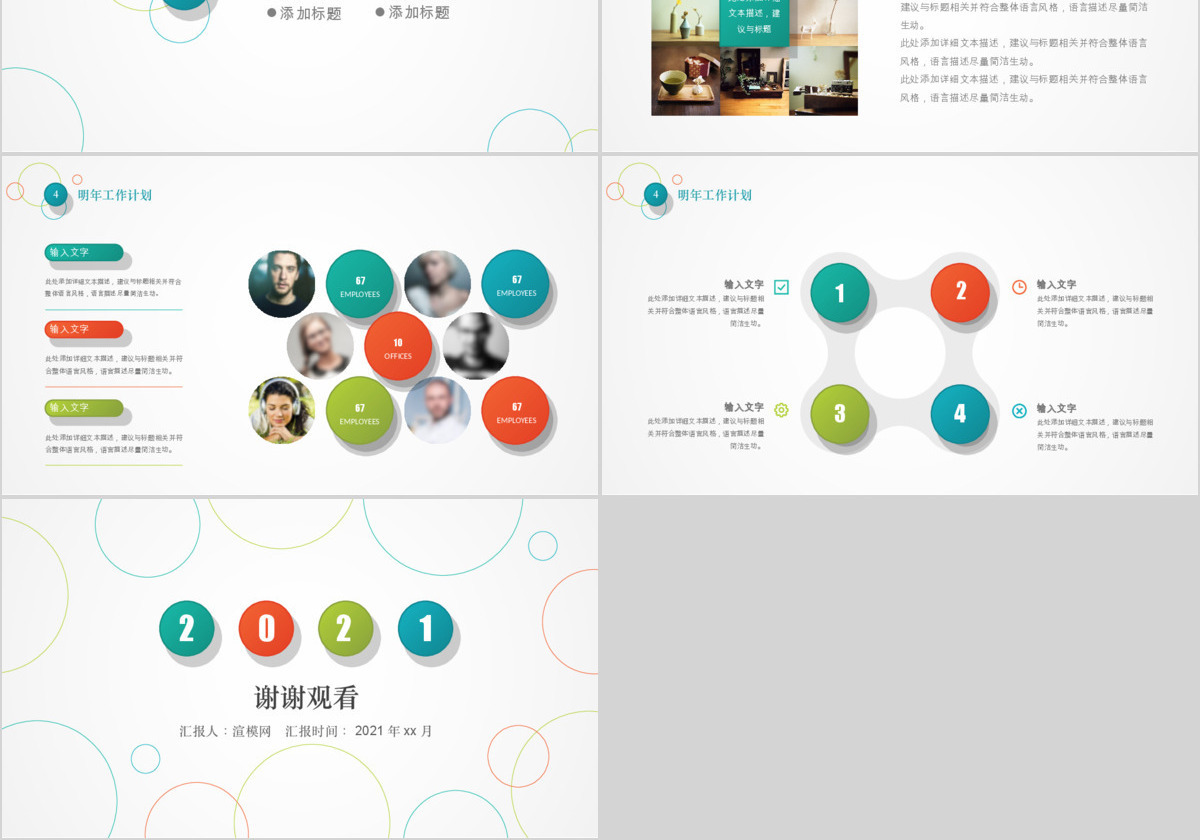Click the teal '2' circle on closing slide

(187, 629)
